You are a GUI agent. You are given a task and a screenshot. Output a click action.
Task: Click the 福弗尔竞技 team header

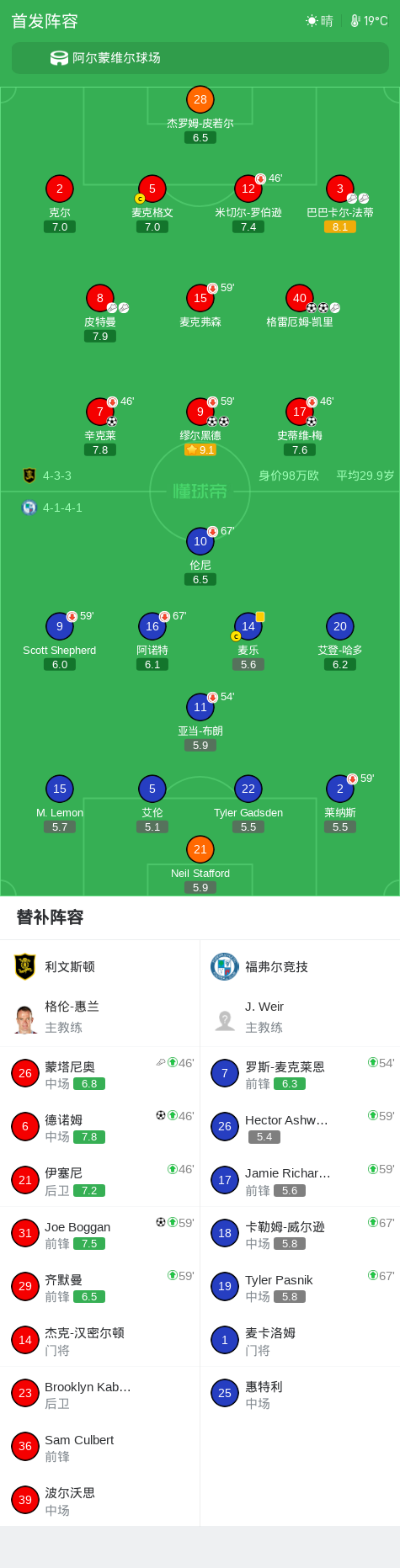pyautogui.click(x=300, y=966)
